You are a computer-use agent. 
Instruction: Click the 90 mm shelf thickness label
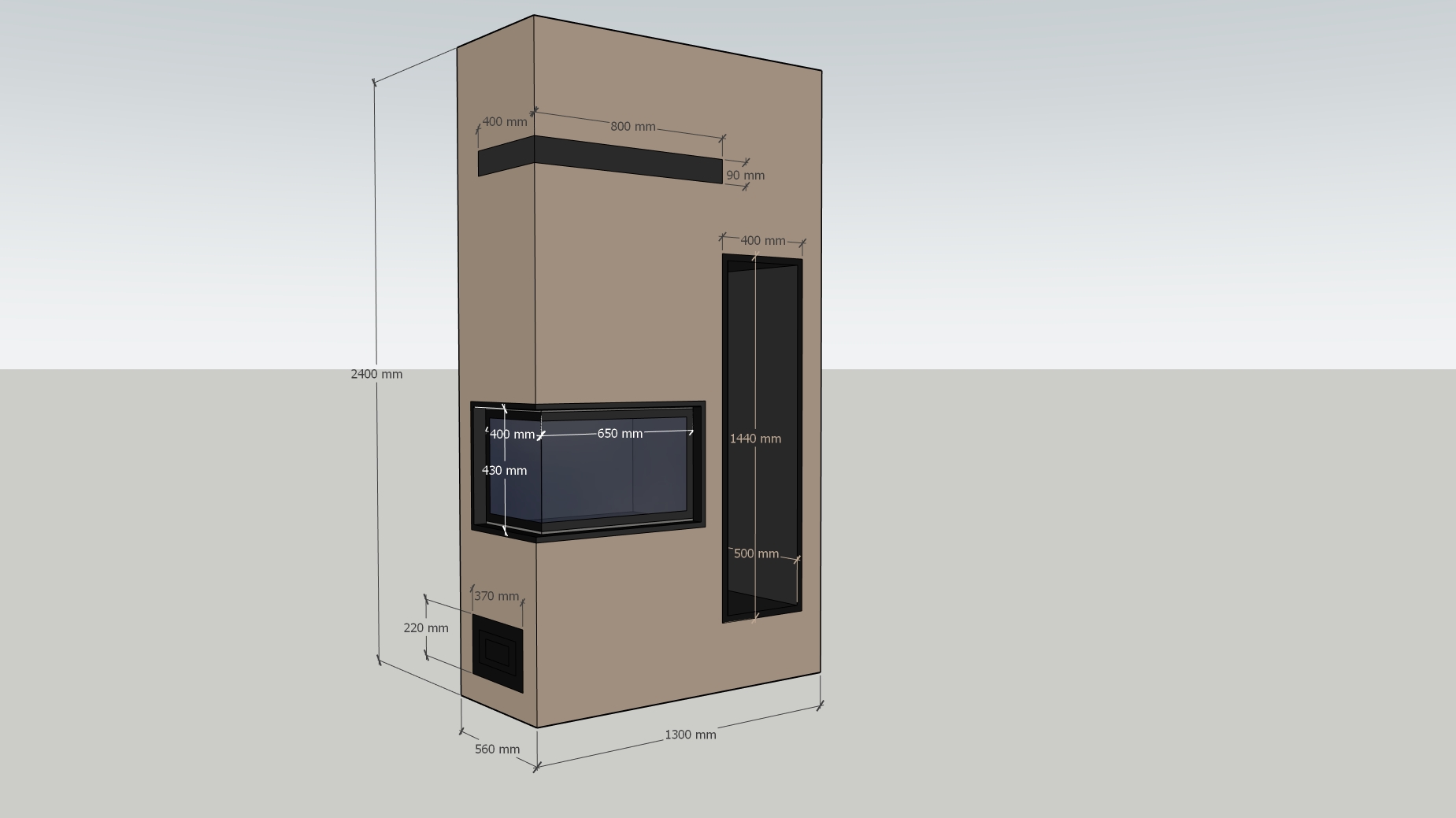[x=745, y=176]
